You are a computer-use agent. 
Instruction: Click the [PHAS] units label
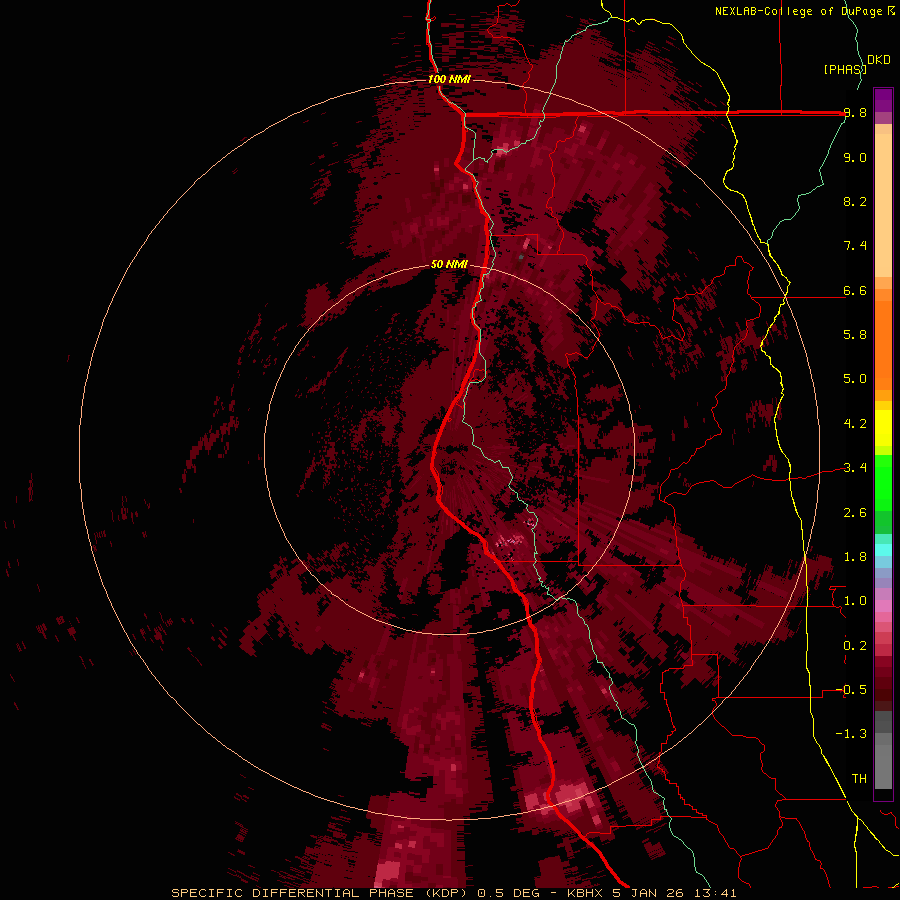coord(844,69)
